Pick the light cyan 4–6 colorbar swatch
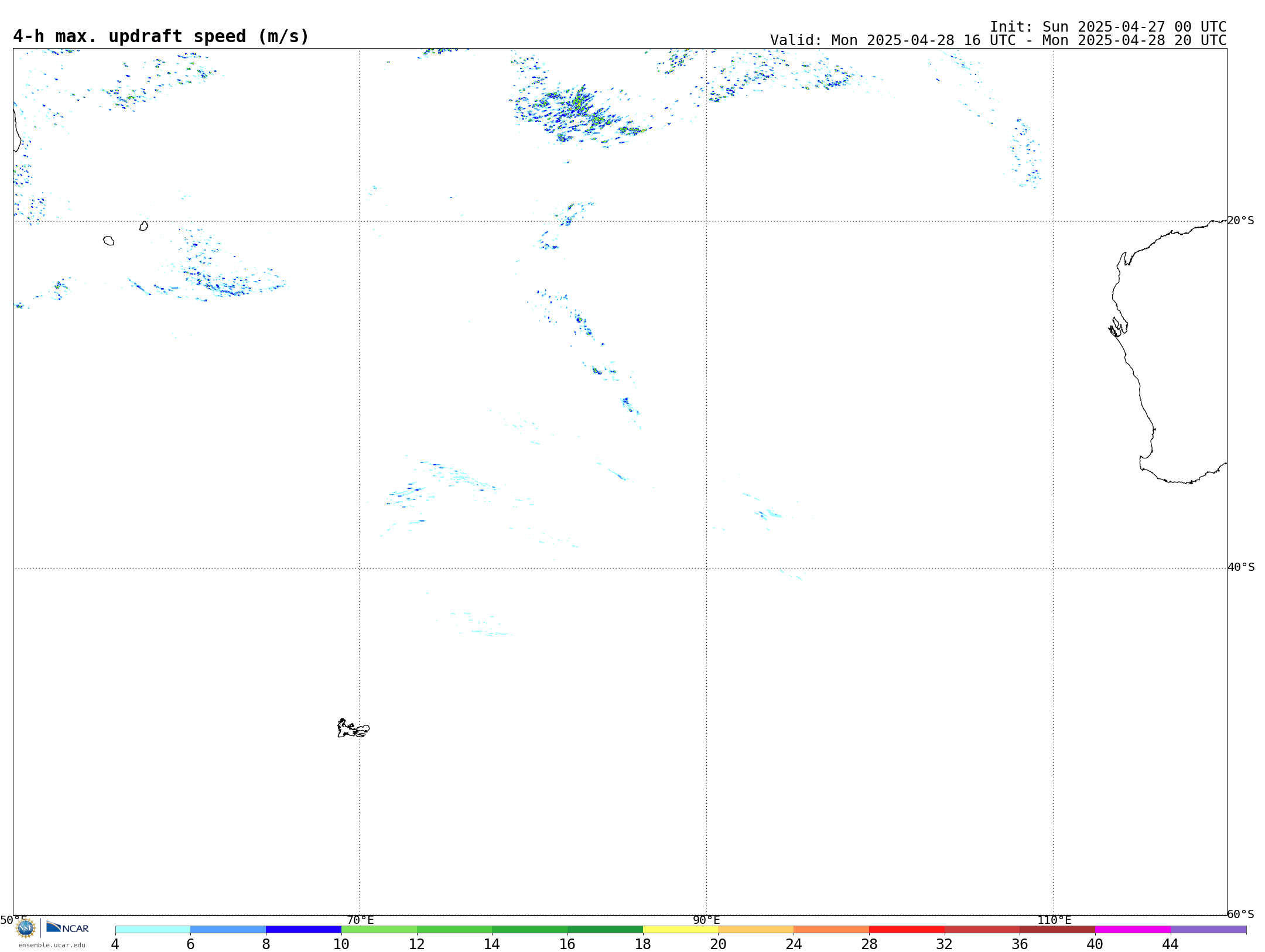The width and height of the screenshot is (1265, 952). (x=153, y=929)
